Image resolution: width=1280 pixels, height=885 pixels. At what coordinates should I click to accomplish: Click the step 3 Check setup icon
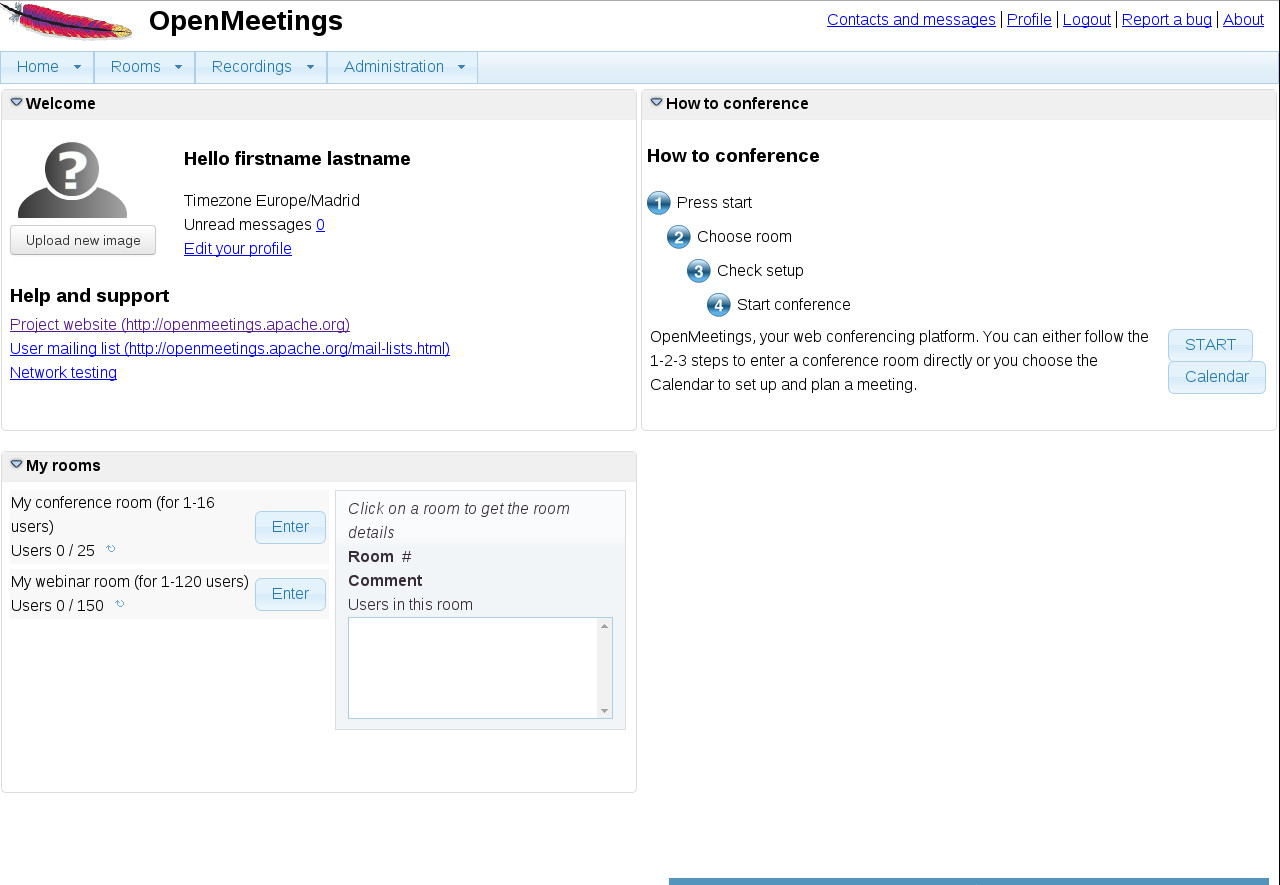click(x=699, y=271)
